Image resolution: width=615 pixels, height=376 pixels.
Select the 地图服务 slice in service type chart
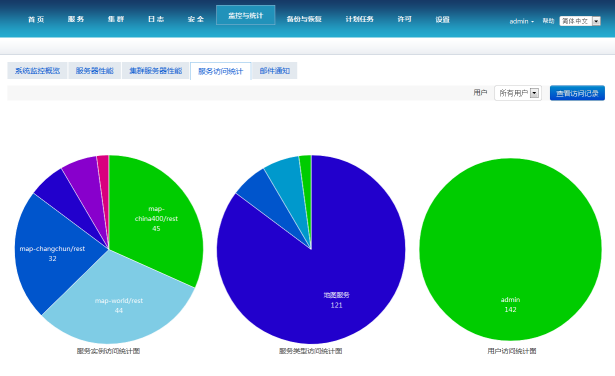(x=336, y=300)
